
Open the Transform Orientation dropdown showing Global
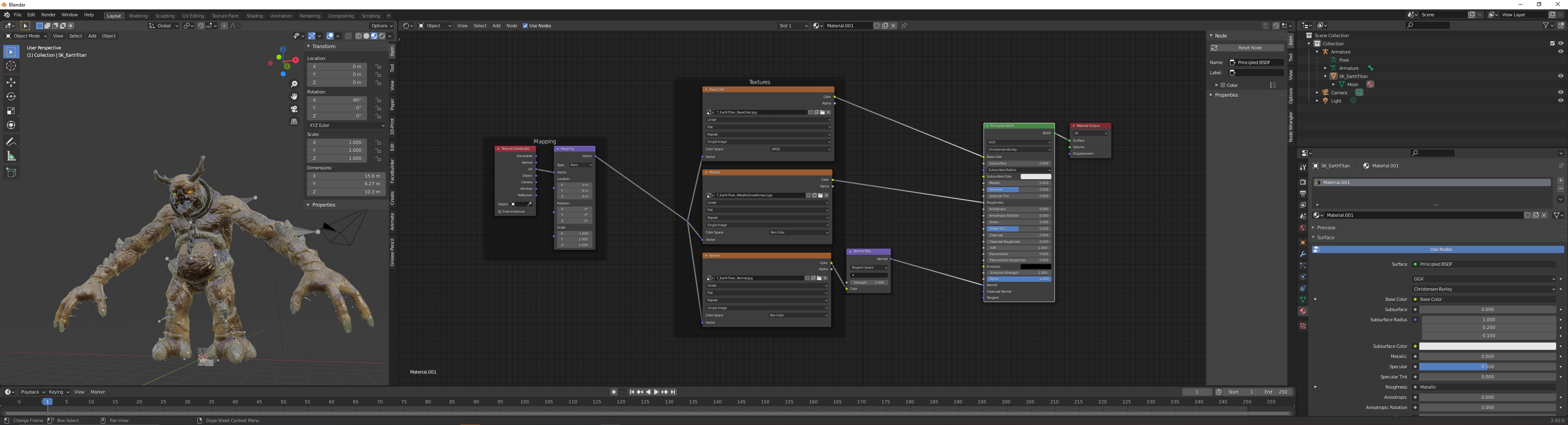[163, 26]
